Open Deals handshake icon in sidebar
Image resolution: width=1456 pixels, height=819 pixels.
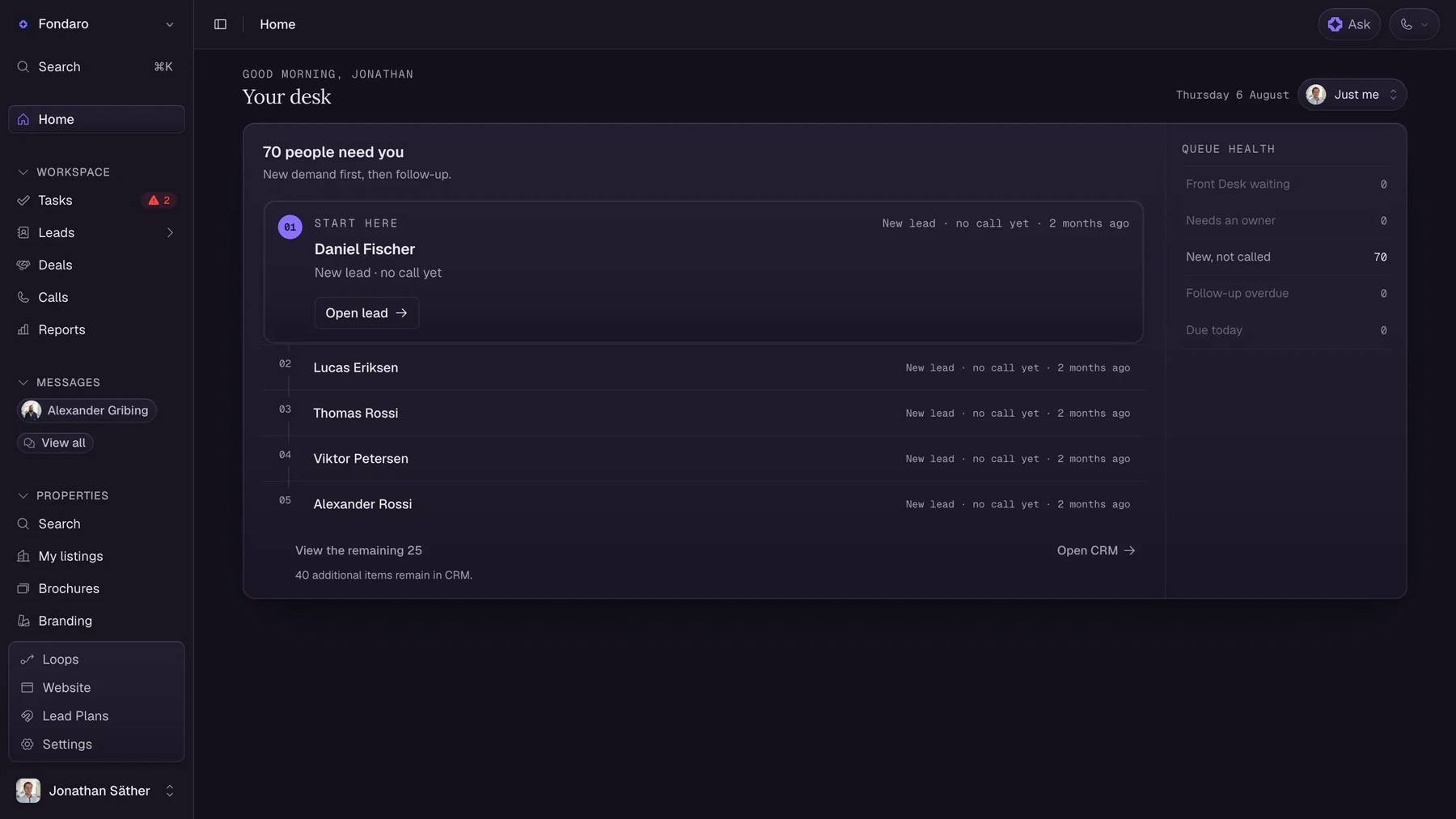[23, 265]
